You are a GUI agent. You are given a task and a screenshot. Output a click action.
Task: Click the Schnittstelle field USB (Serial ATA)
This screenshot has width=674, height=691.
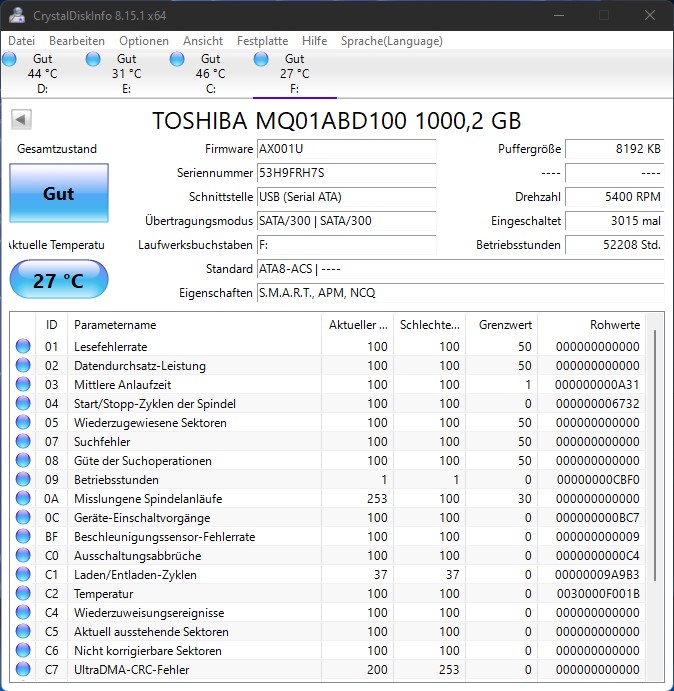(346, 197)
